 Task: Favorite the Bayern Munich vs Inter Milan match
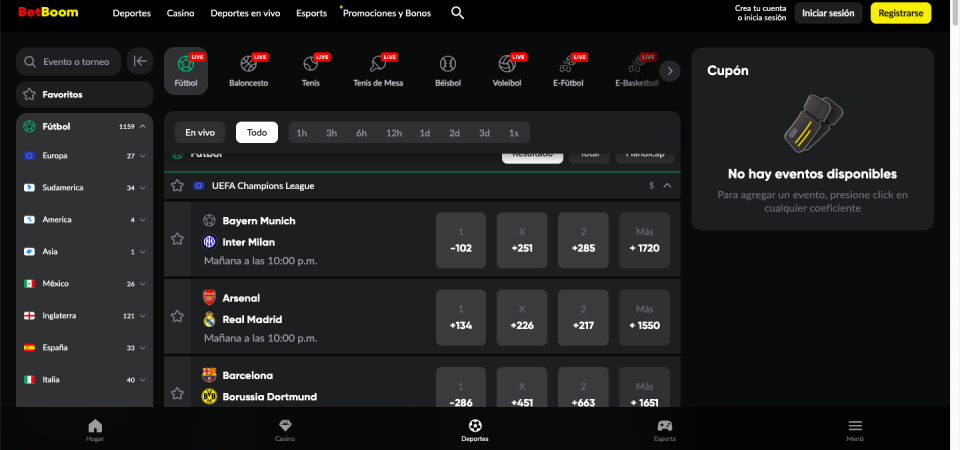click(178, 239)
